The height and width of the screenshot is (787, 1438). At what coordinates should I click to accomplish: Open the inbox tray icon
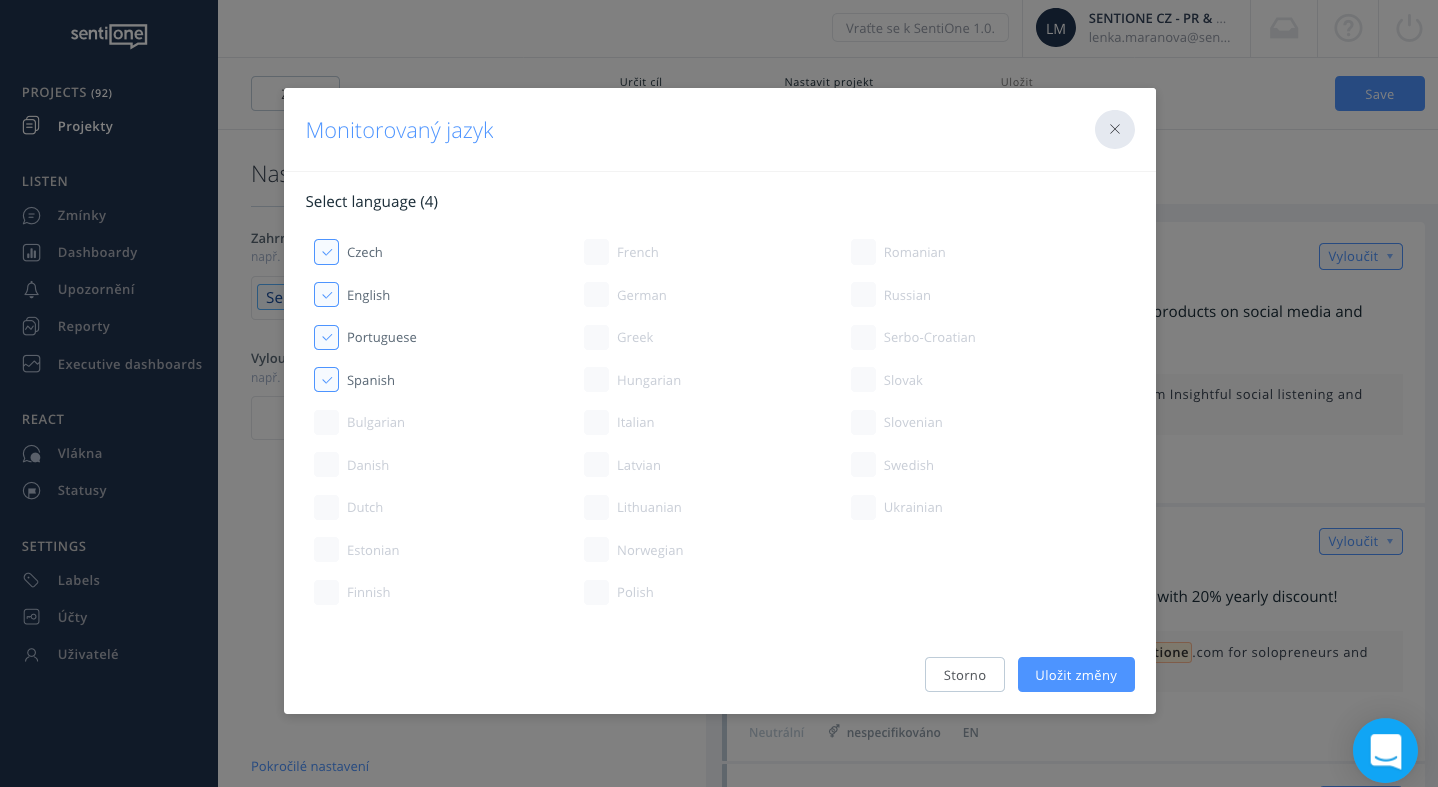pos(1284,28)
